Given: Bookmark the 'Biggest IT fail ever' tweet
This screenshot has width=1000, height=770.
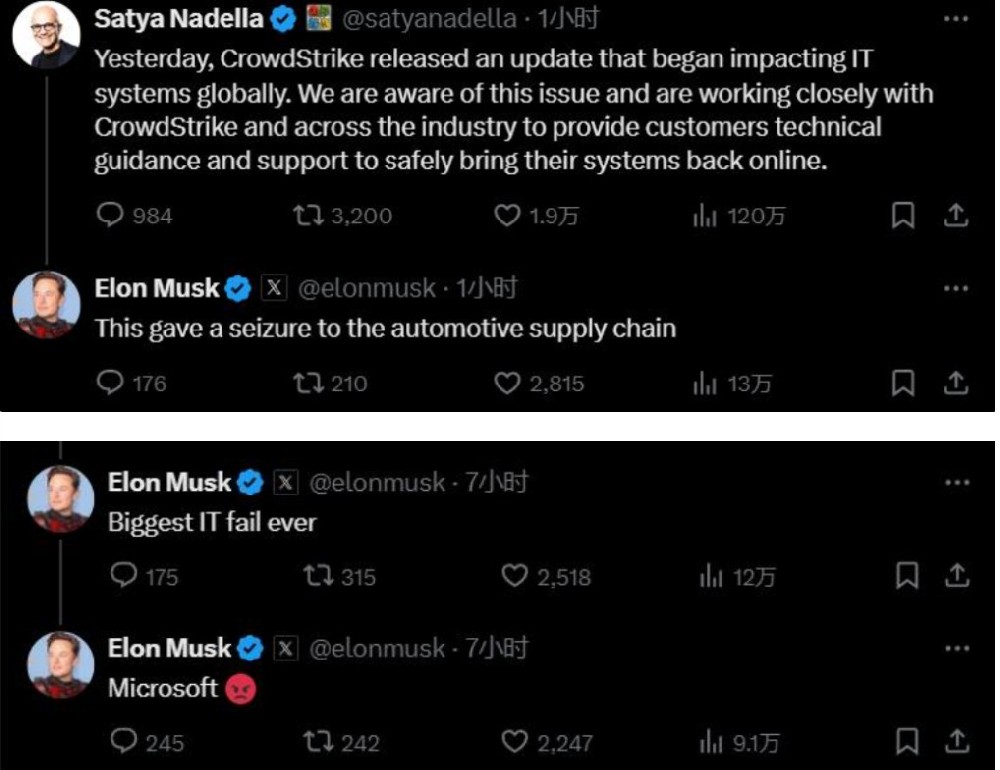Looking at the screenshot, I should click(x=907, y=576).
